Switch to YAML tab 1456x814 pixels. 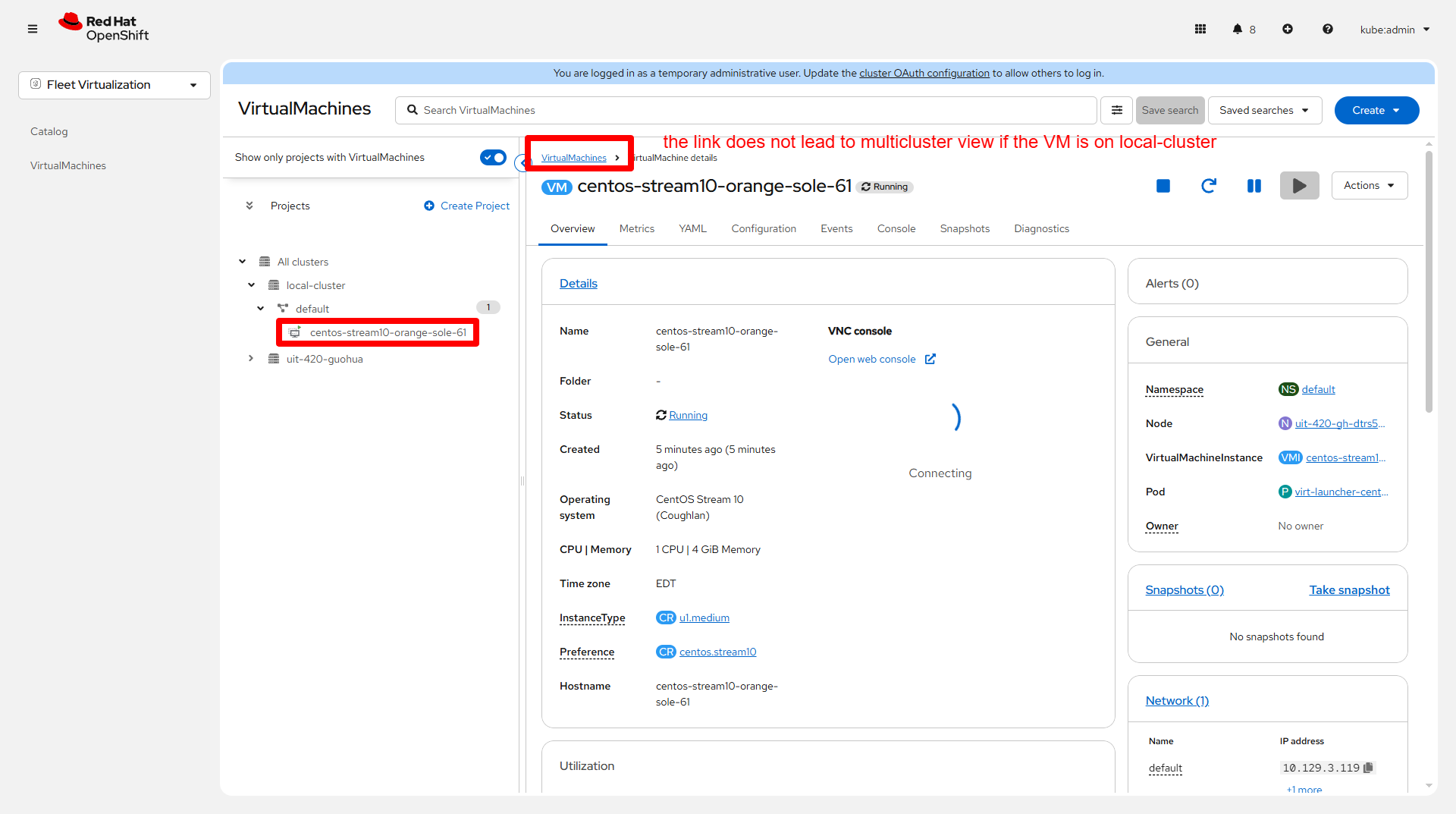pyautogui.click(x=693, y=229)
